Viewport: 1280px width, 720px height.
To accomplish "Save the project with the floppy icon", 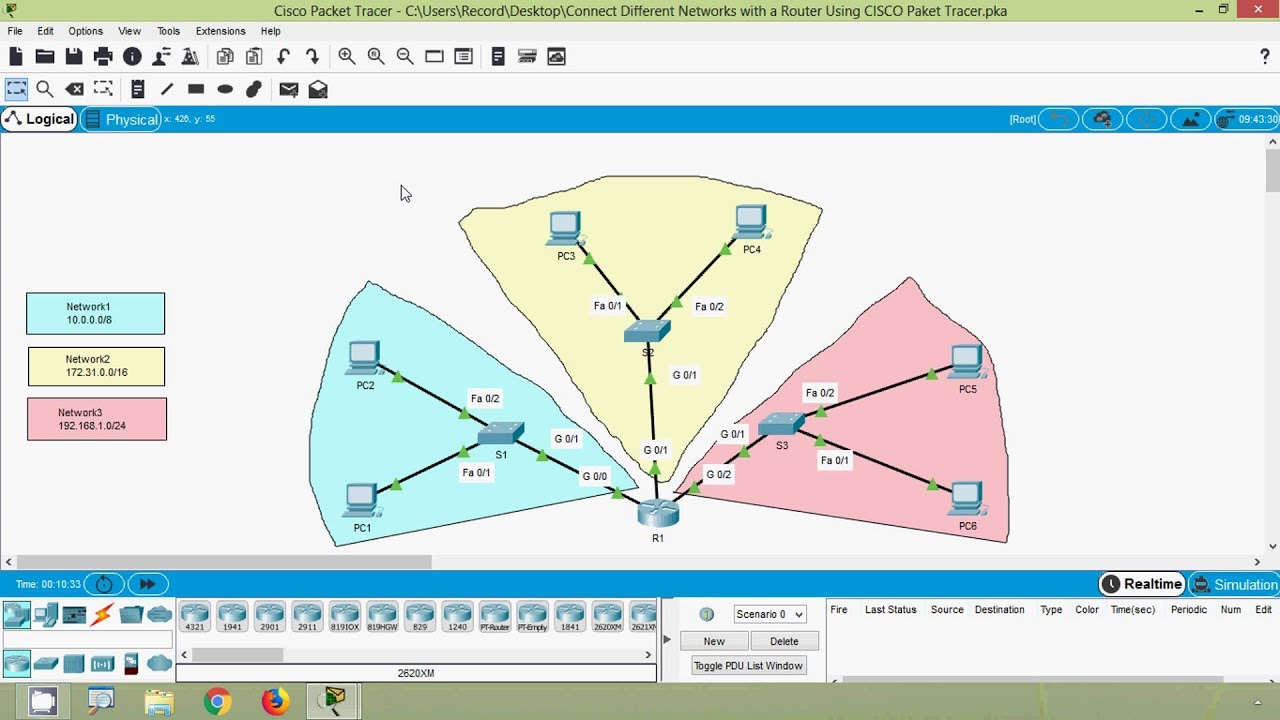I will click(74, 57).
